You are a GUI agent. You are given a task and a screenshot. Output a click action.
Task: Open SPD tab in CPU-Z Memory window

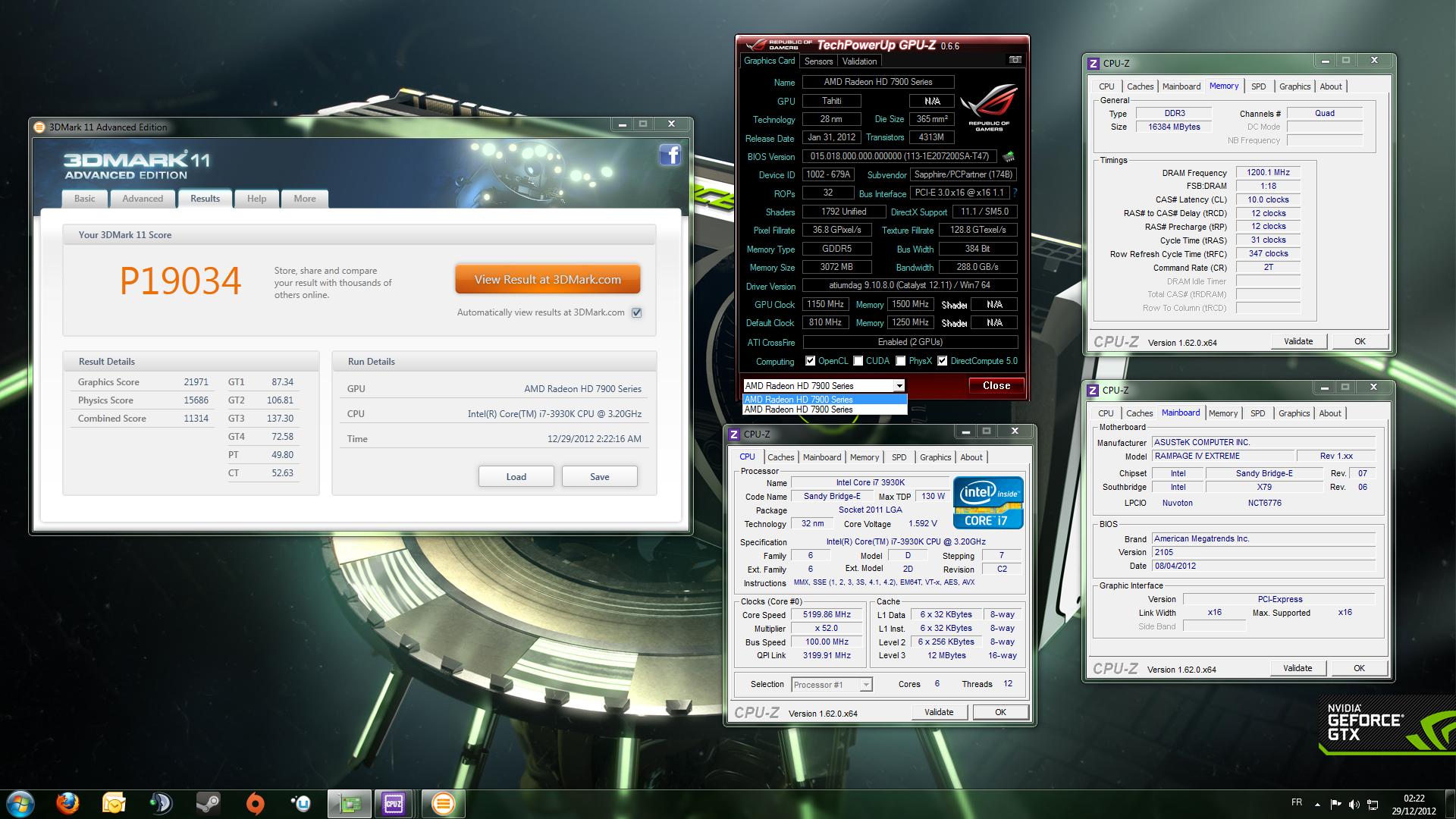1258,86
